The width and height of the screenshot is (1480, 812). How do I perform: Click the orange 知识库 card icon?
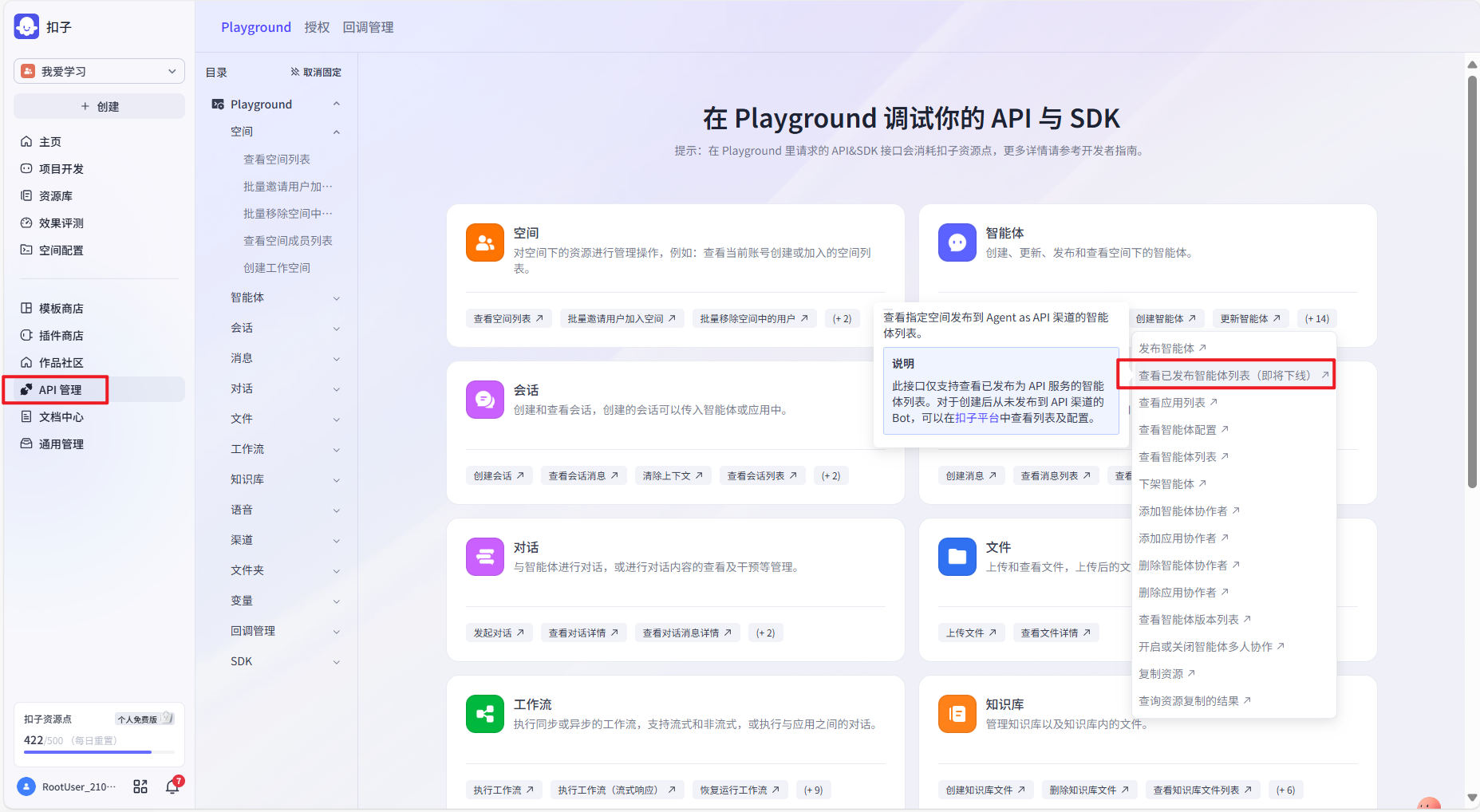click(957, 714)
